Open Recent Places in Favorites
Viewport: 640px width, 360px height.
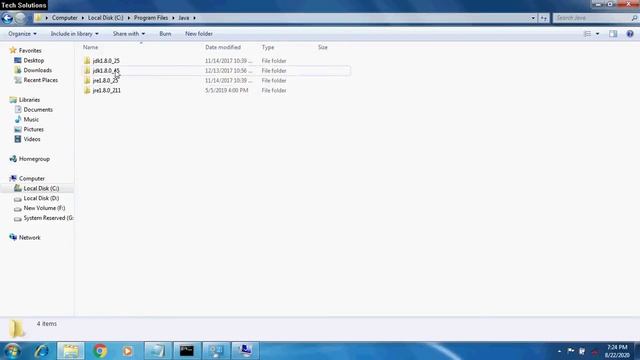[40, 80]
